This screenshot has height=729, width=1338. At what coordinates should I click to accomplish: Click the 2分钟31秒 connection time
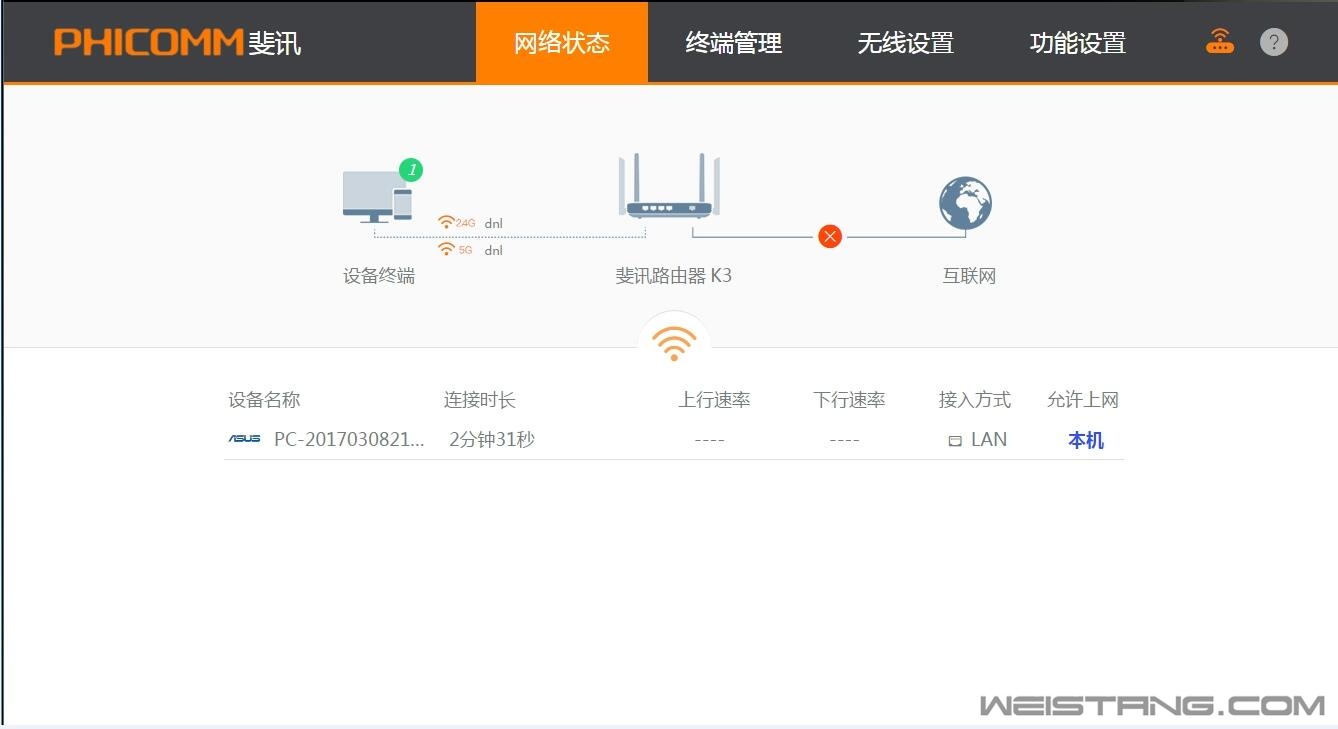tap(492, 439)
